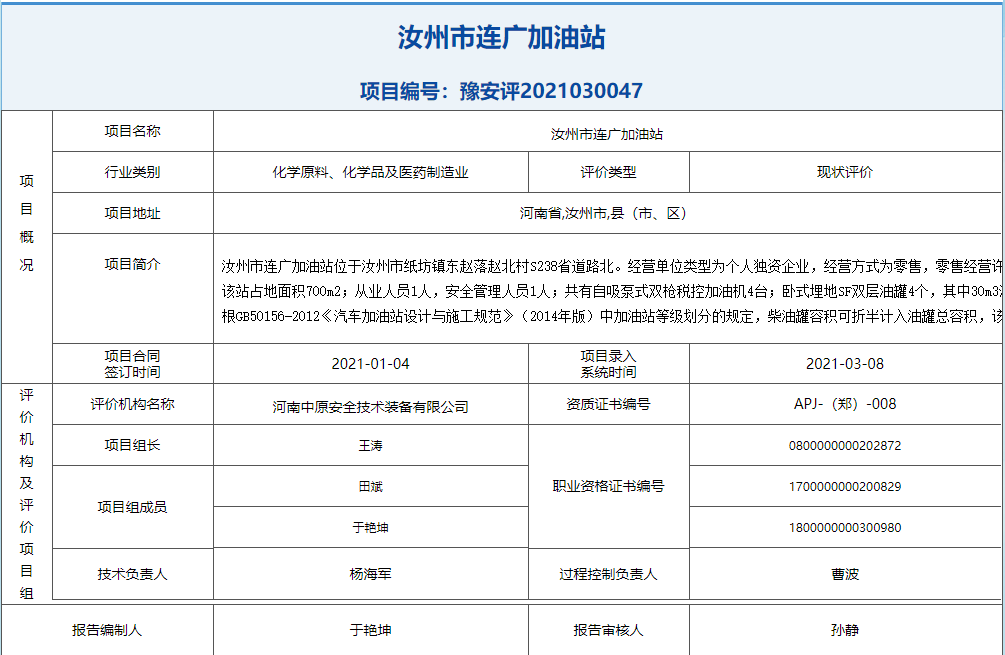Click the vertical 评价机构及评价项目组 section header
This screenshot has width=1005, height=655.
pos(26,493)
